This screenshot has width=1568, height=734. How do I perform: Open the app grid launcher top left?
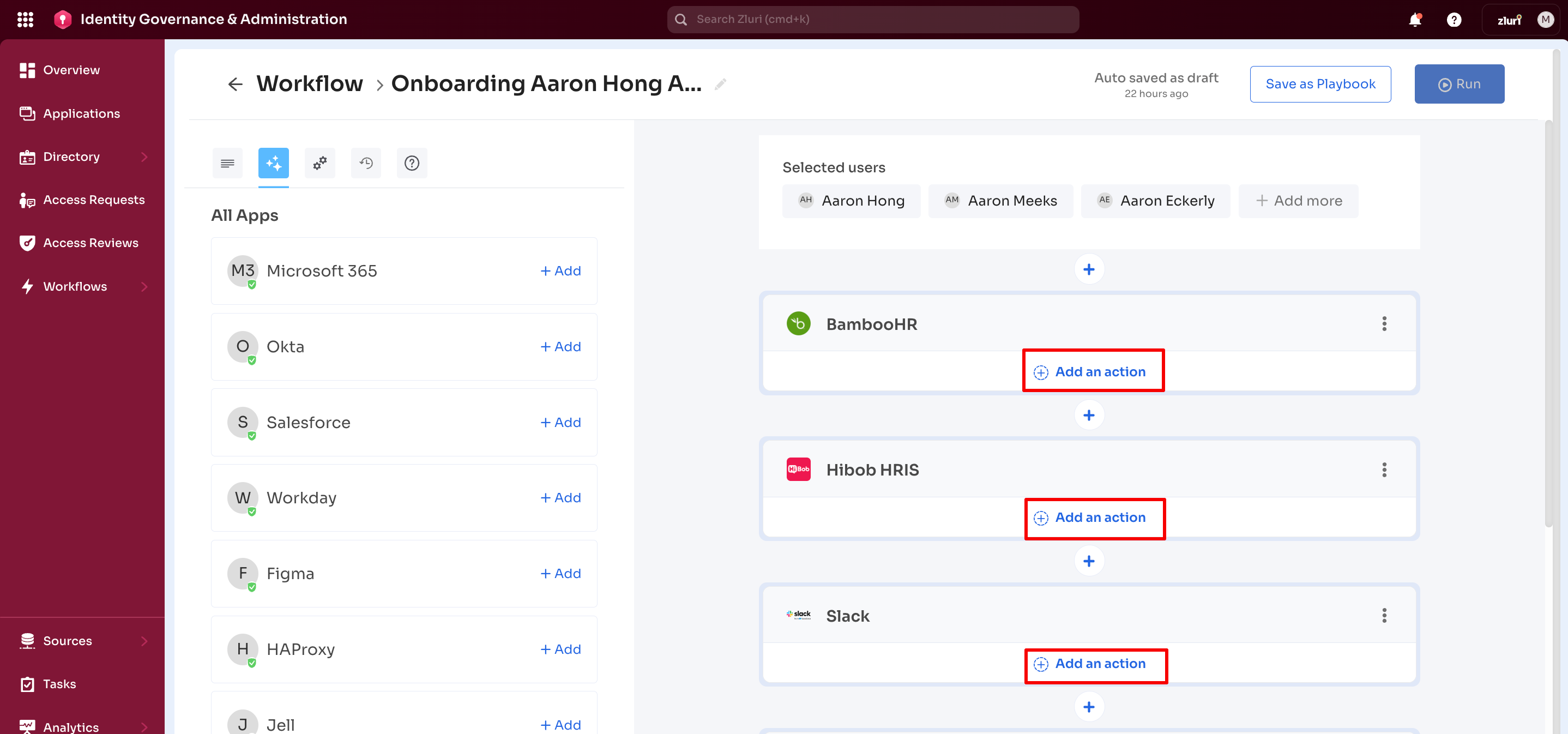[25, 19]
